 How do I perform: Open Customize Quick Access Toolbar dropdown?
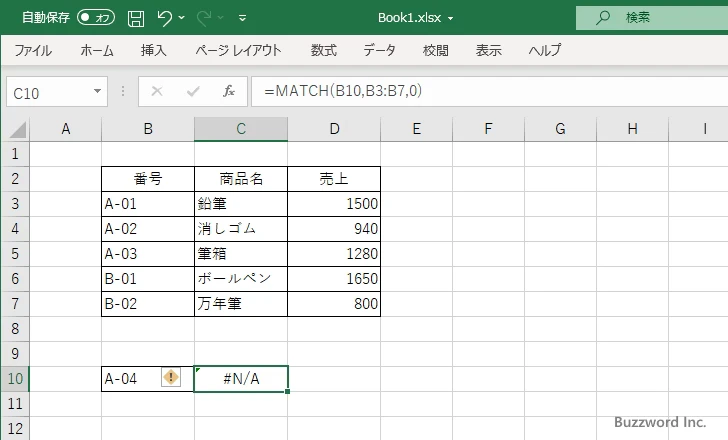coord(242,18)
